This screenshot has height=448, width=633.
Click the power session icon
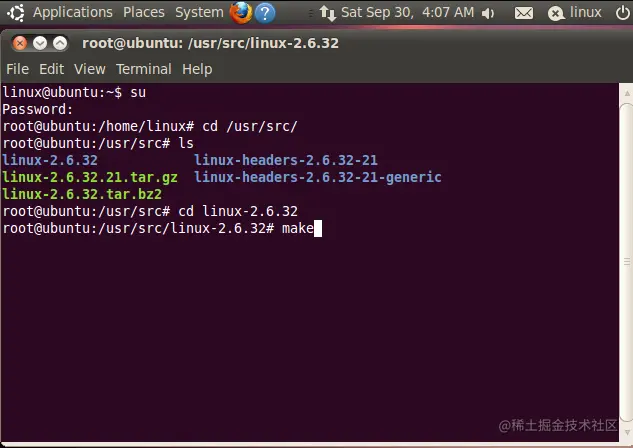(x=623, y=13)
